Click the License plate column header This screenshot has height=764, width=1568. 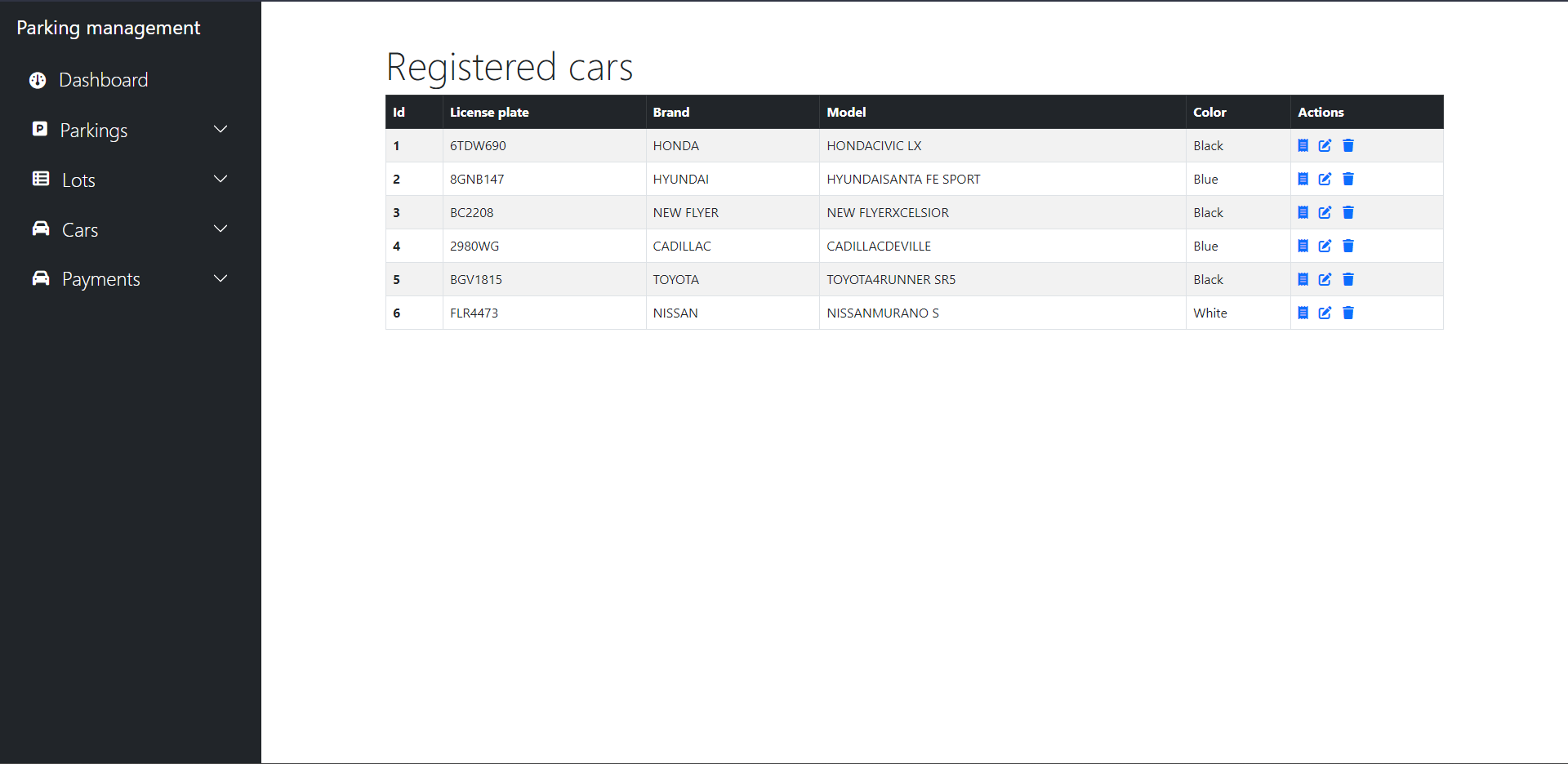click(x=489, y=112)
